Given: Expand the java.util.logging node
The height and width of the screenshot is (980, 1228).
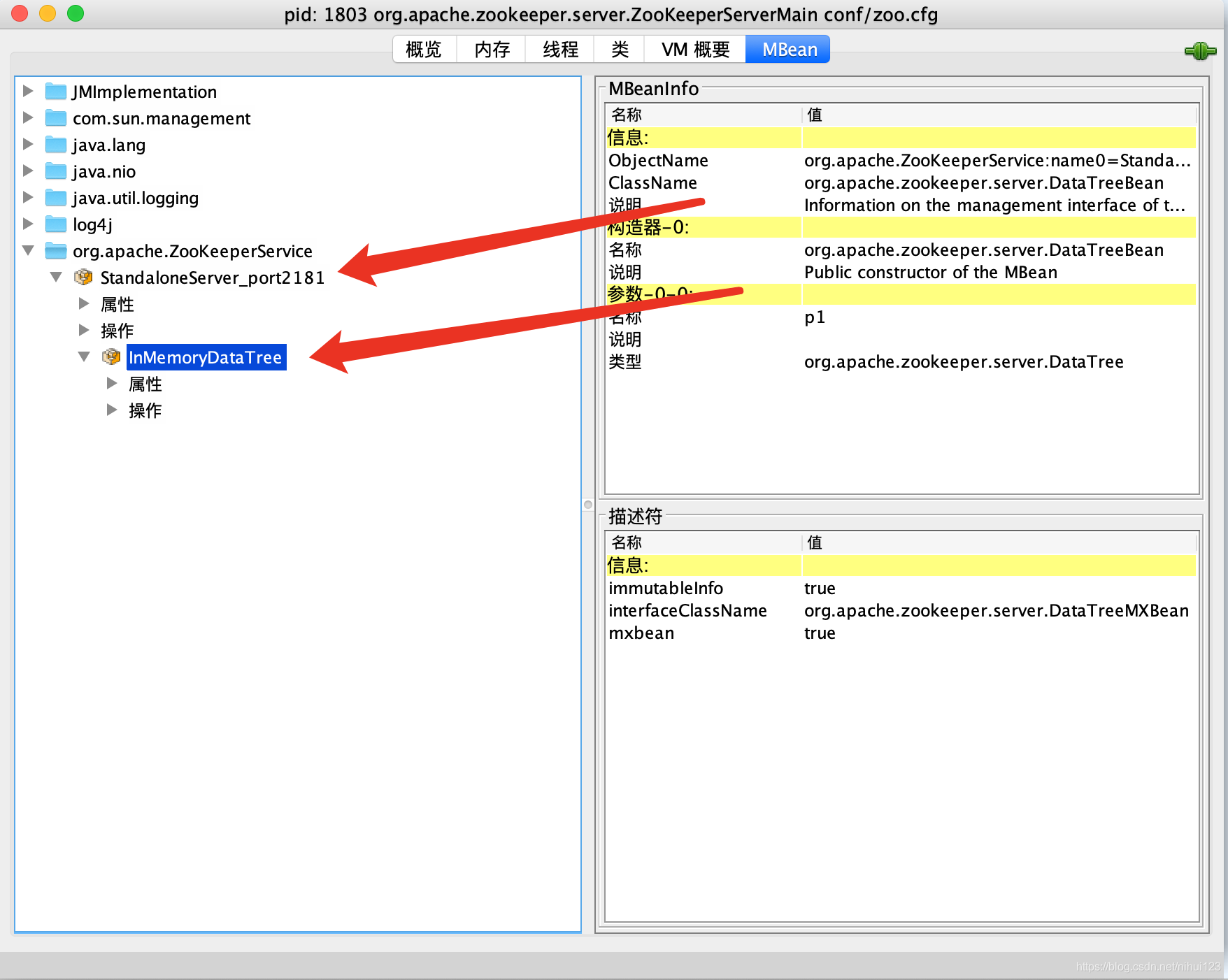Looking at the screenshot, I should click(28, 197).
